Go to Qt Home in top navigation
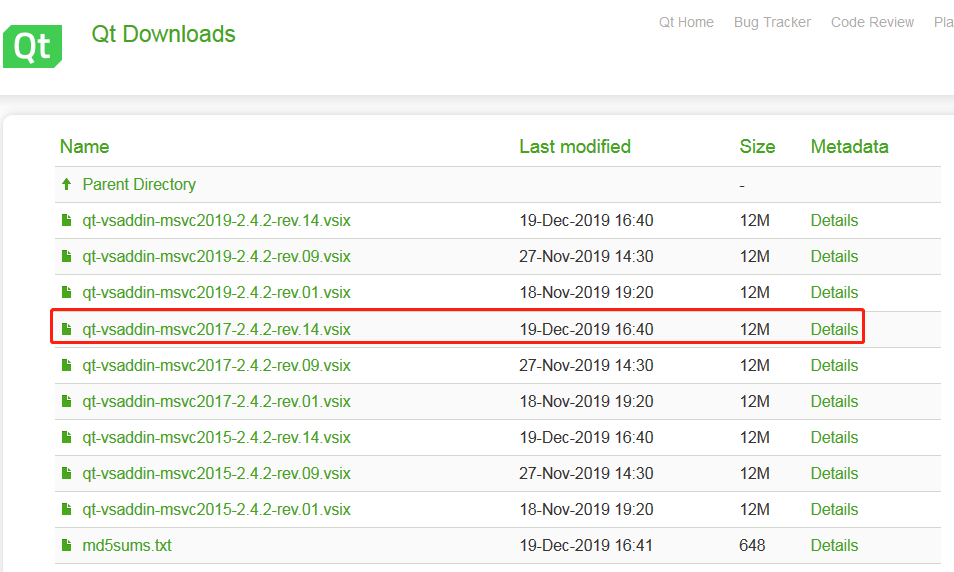 [686, 23]
